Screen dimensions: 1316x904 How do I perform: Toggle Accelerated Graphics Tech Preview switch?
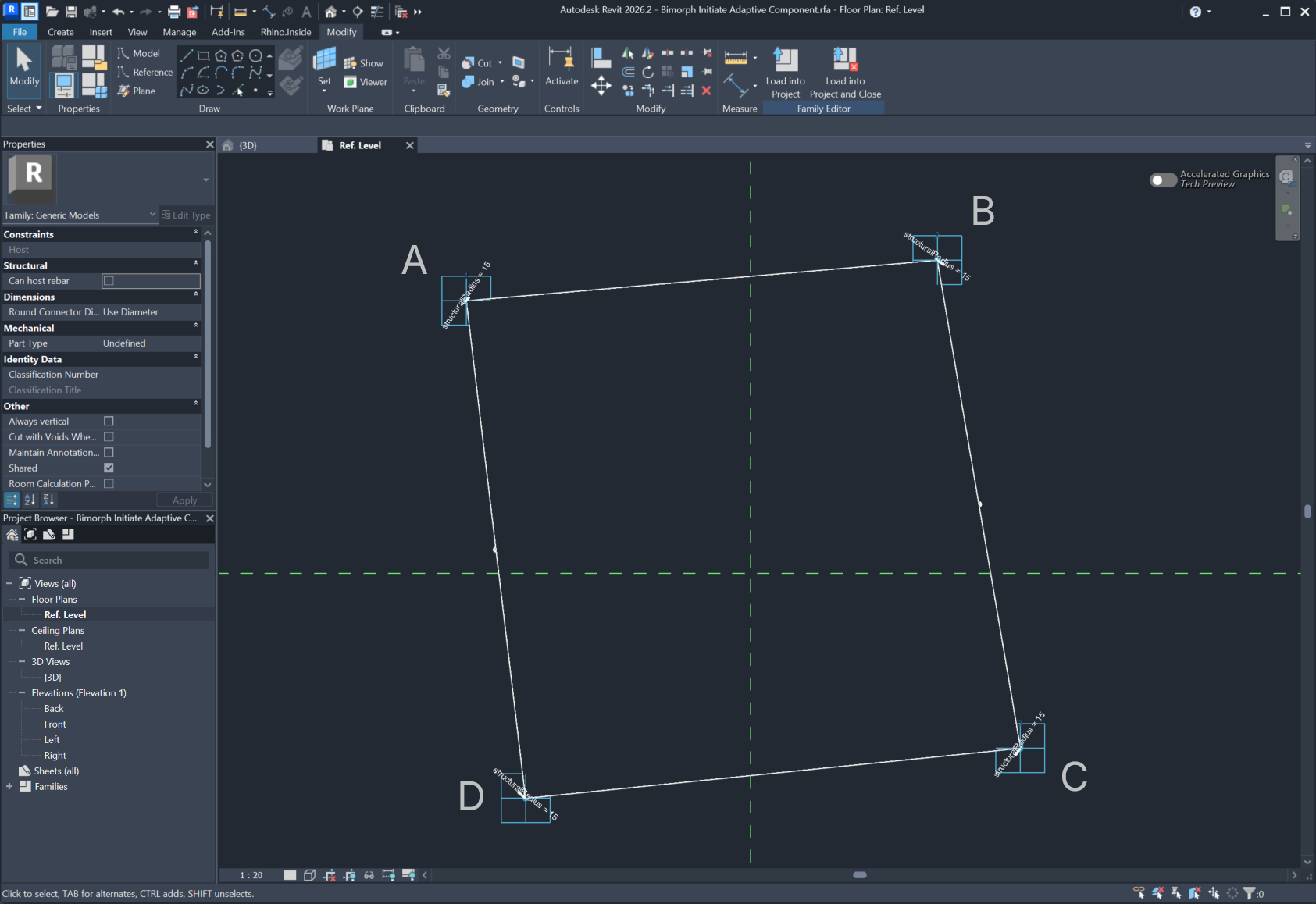(x=1163, y=180)
